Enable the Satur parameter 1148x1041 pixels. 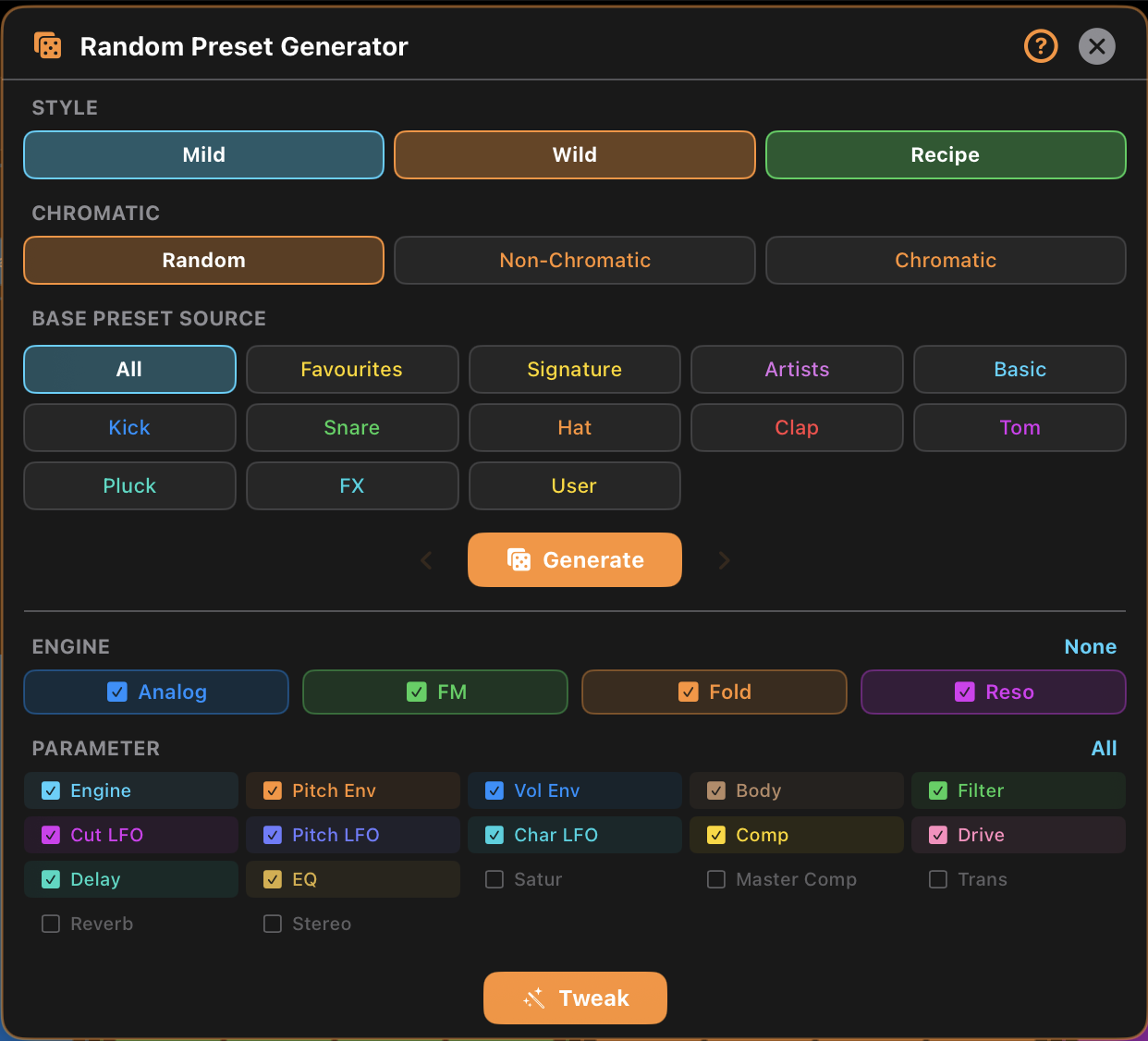pyautogui.click(x=495, y=879)
